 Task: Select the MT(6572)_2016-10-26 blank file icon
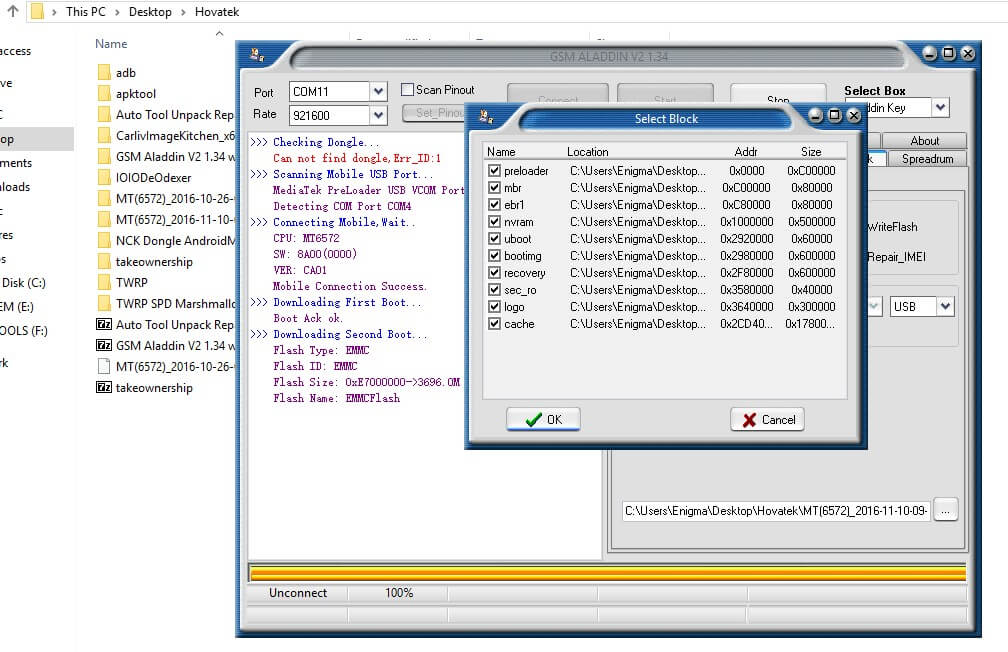(104, 367)
